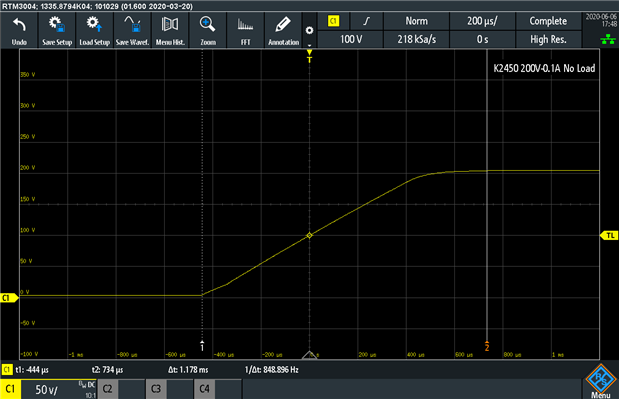Open the Menu Hist. toolbar icon
Viewport: 619px width, 399px height.
tap(170, 30)
